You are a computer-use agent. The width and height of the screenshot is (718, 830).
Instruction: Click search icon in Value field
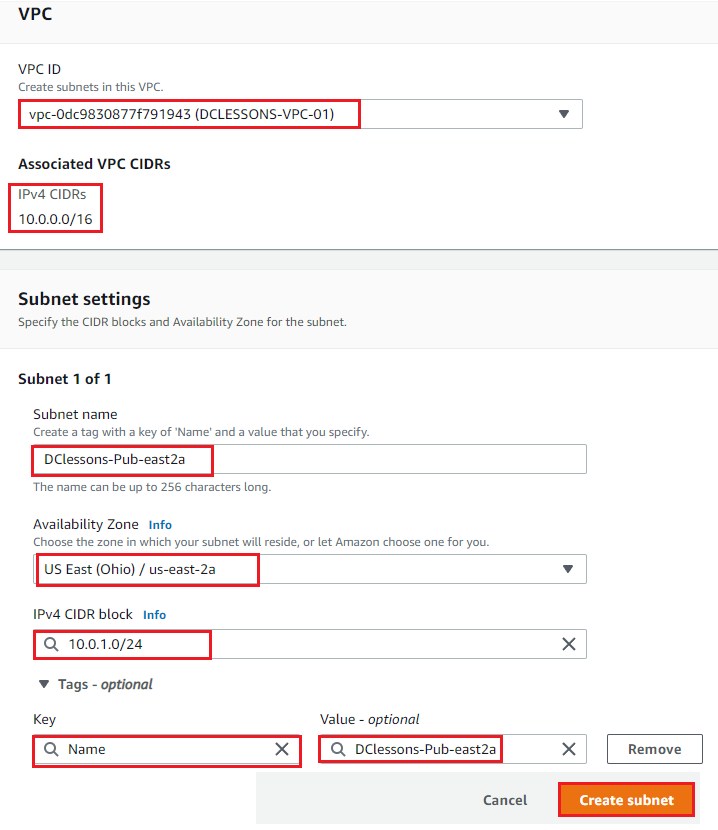(338, 749)
